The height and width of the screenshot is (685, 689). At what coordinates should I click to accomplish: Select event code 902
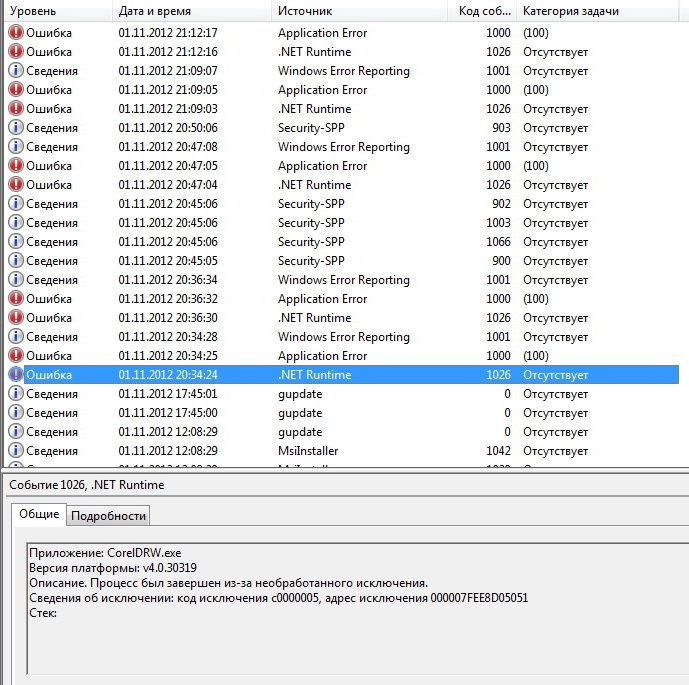[501, 204]
